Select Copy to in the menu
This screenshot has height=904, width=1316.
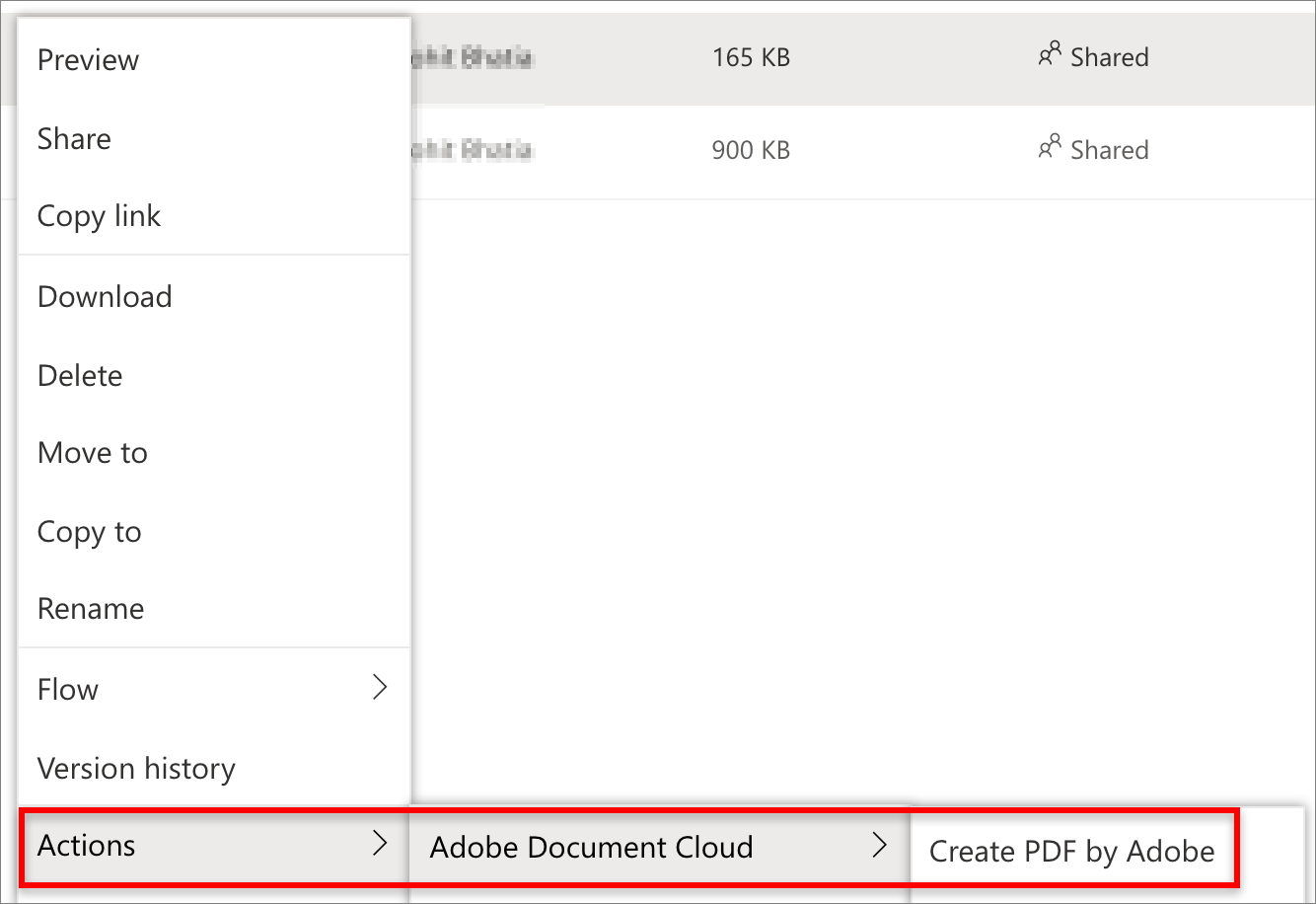click(x=90, y=532)
